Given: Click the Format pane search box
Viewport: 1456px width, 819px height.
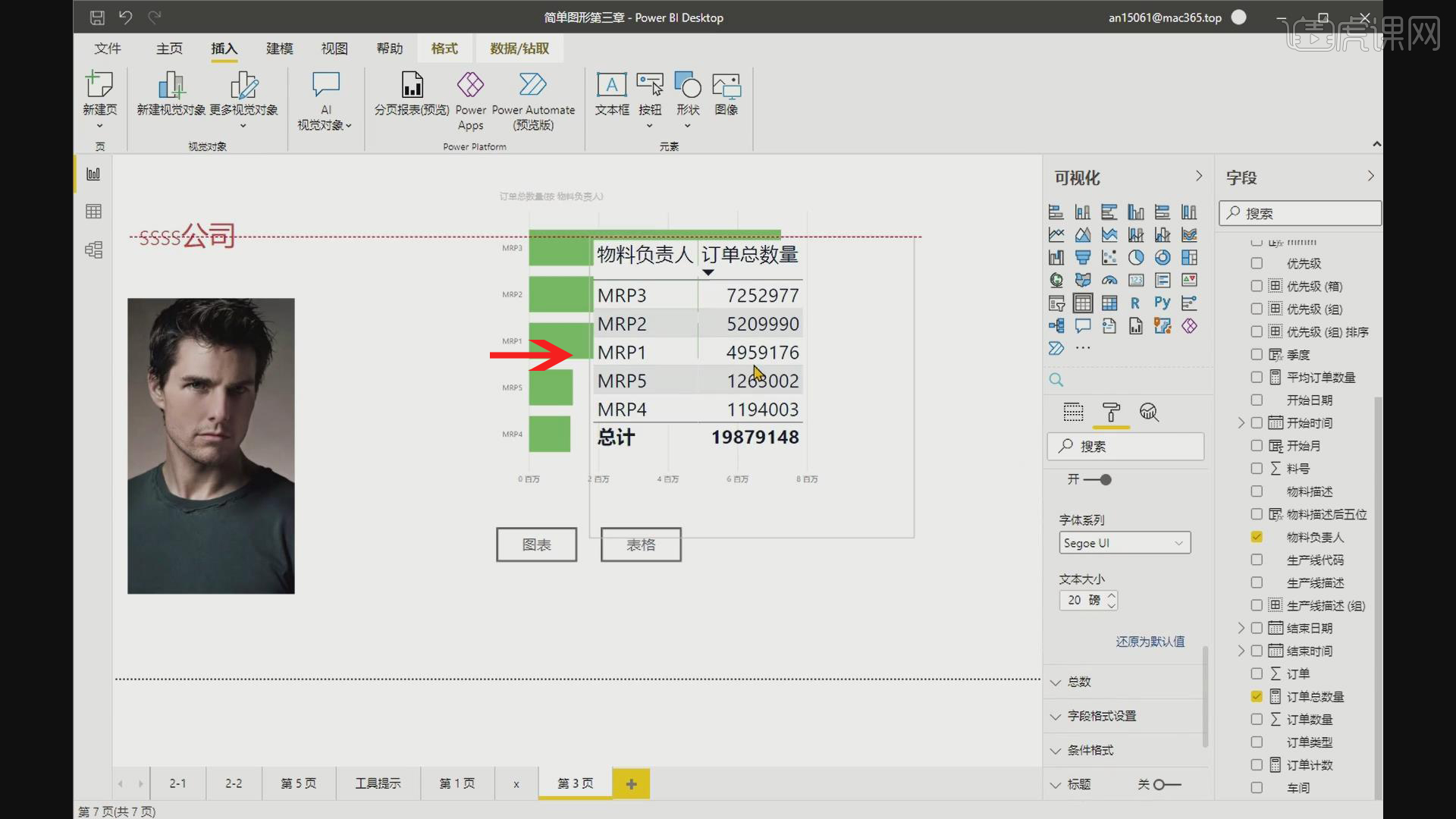Looking at the screenshot, I should (x=1125, y=447).
